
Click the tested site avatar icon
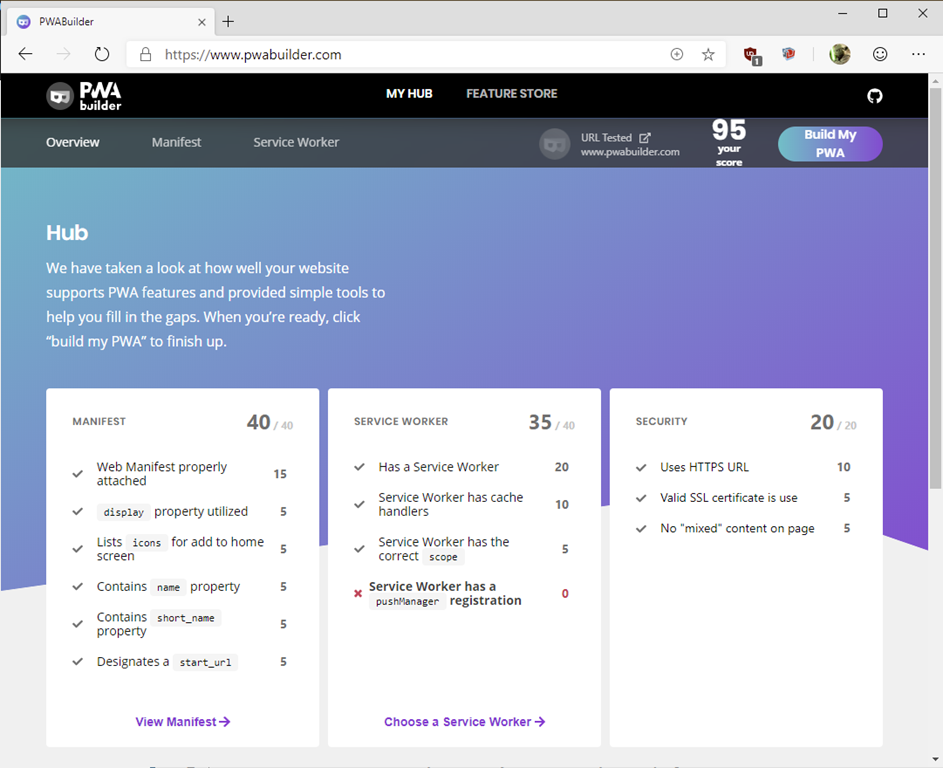tap(554, 144)
